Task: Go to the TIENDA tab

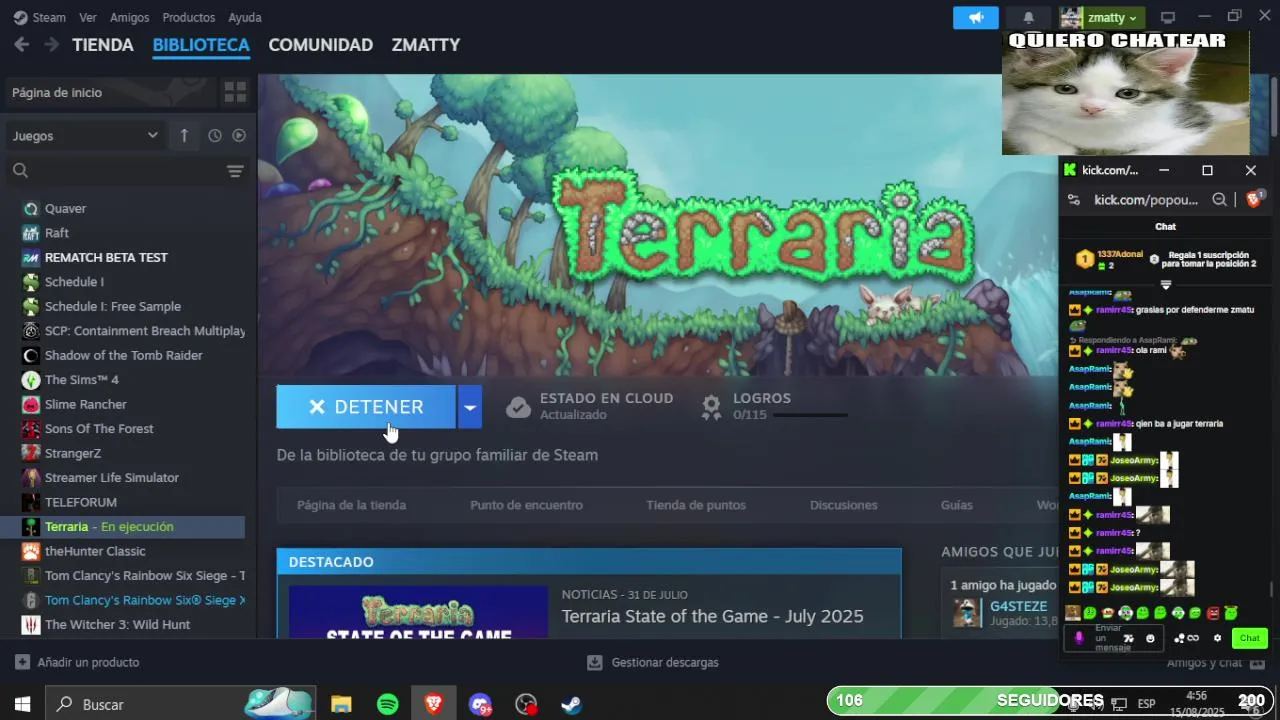Action: pos(103,45)
